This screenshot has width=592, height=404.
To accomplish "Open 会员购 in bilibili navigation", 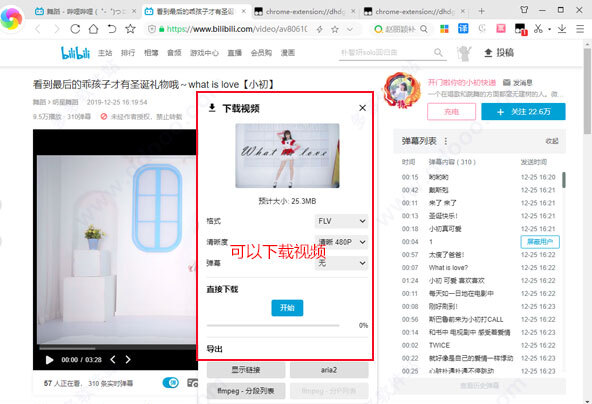I will pos(261,53).
